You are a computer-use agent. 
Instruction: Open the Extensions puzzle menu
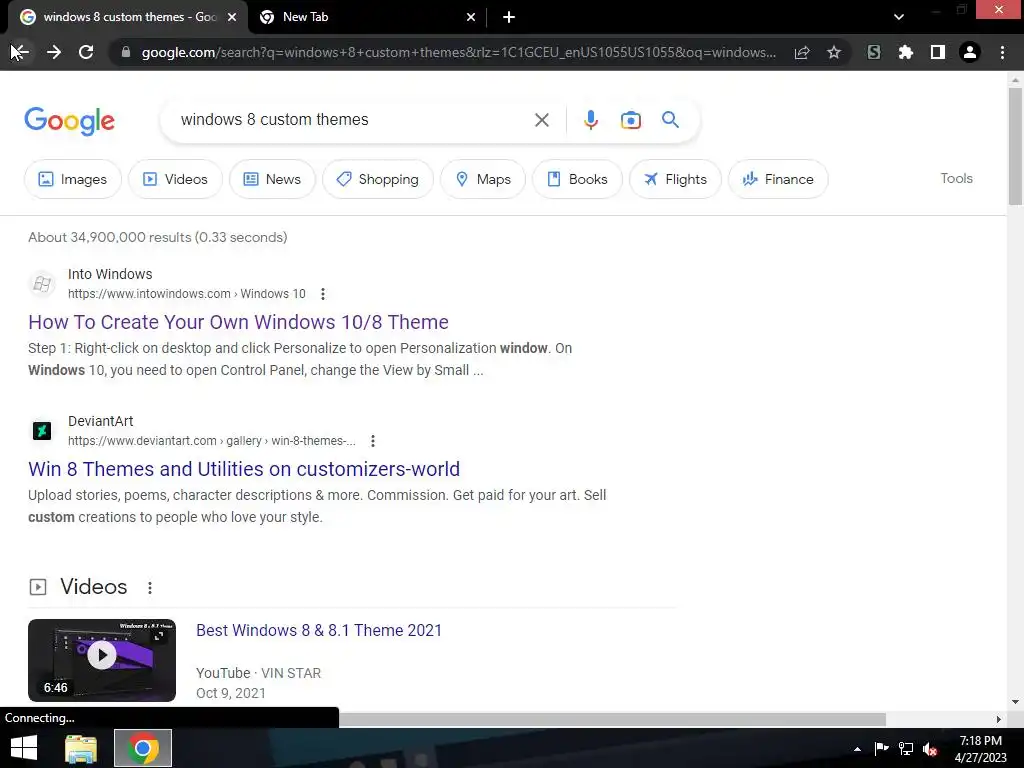point(906,52)
